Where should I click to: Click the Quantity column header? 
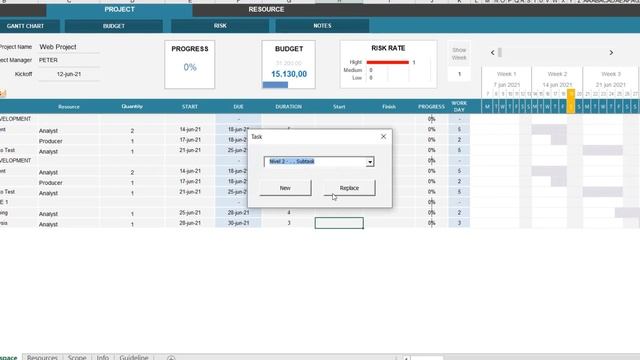132,107
